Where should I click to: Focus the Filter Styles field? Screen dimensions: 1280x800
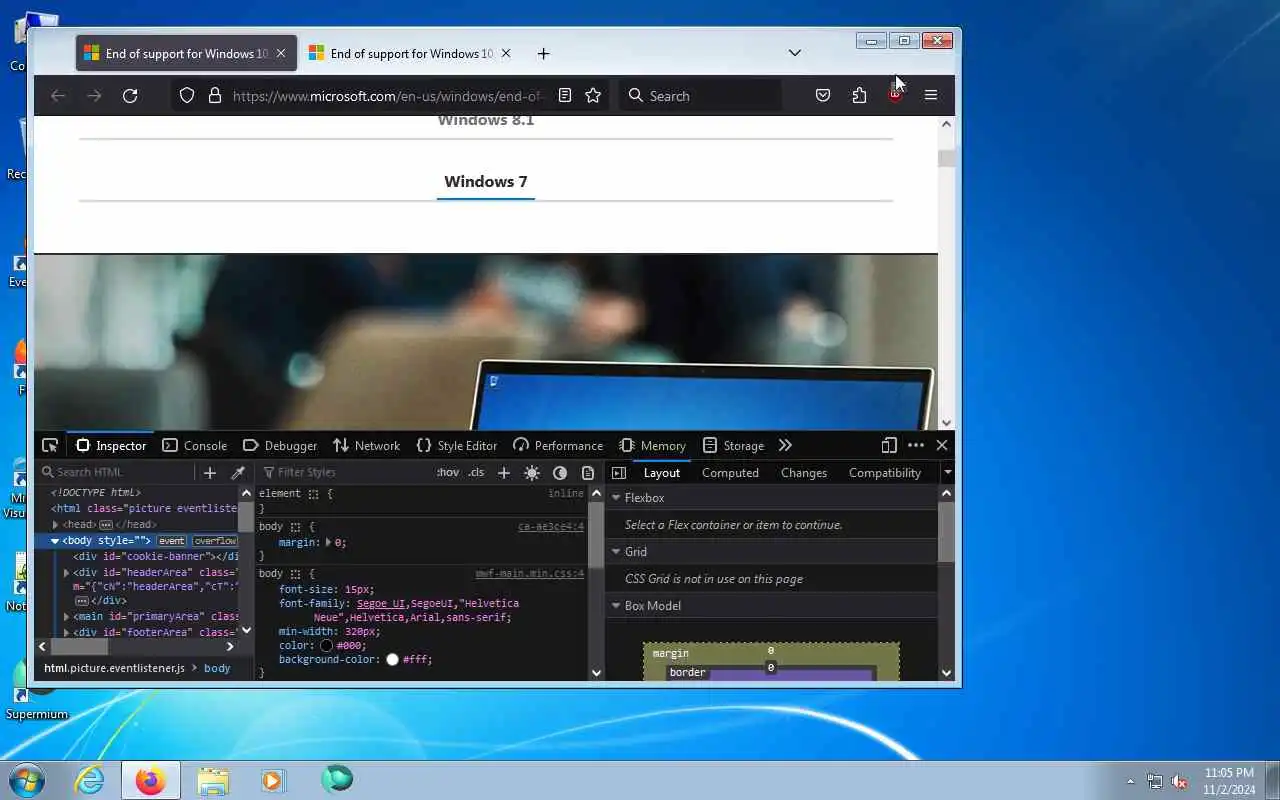(x=345, y=472)
